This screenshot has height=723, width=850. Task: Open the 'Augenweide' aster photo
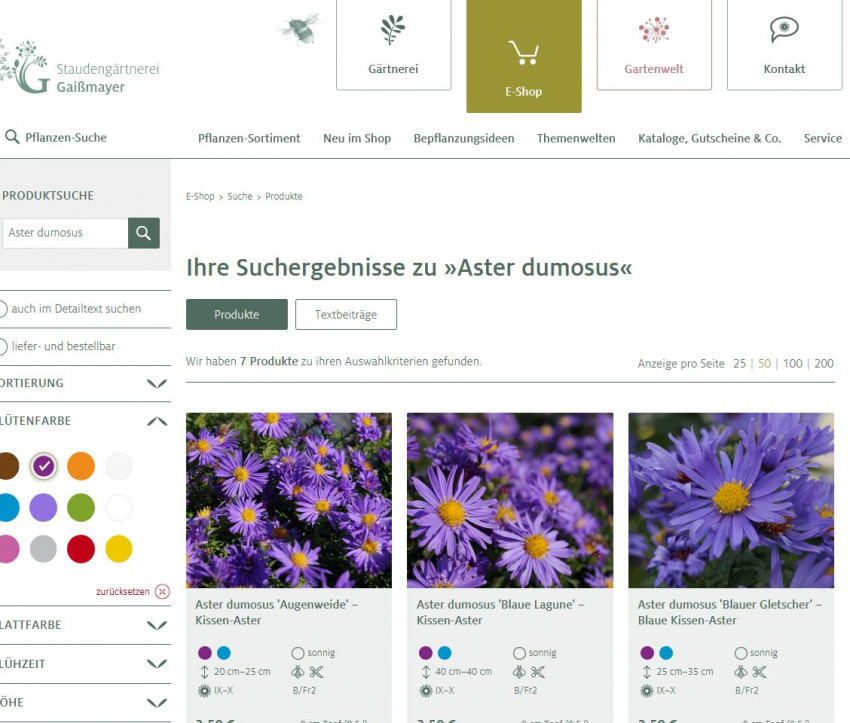click(x=289, y=500)
